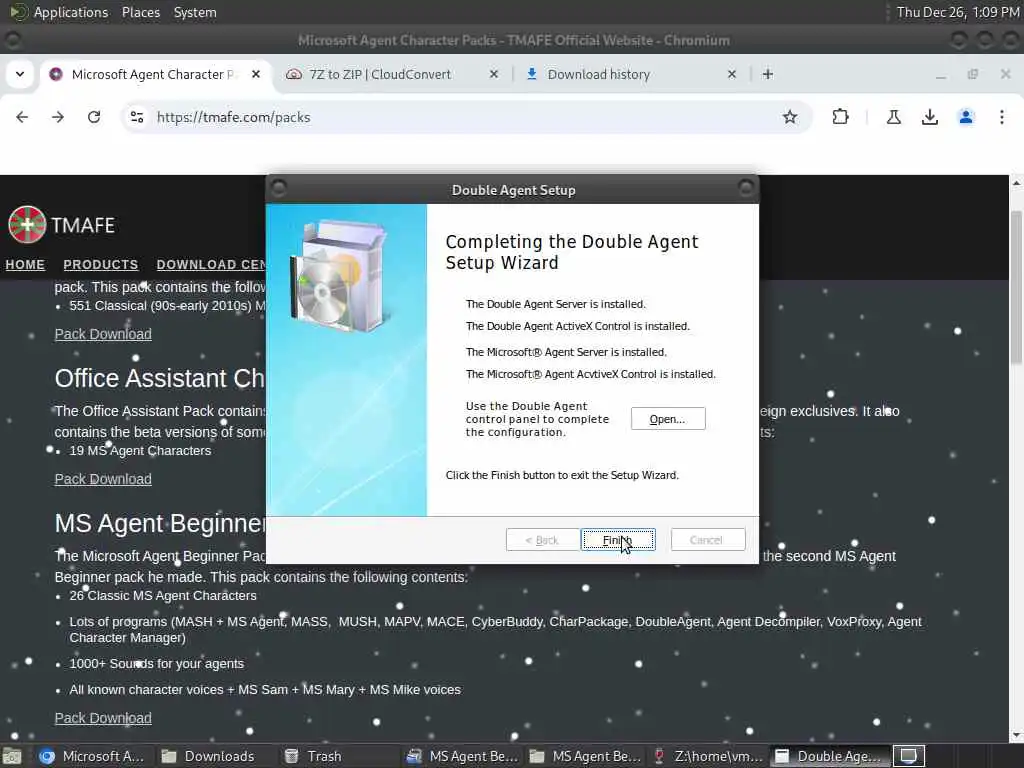Switch to Z:\home\vm... taskbar item
1024x768 pixels.
click(x=708, y=756)
